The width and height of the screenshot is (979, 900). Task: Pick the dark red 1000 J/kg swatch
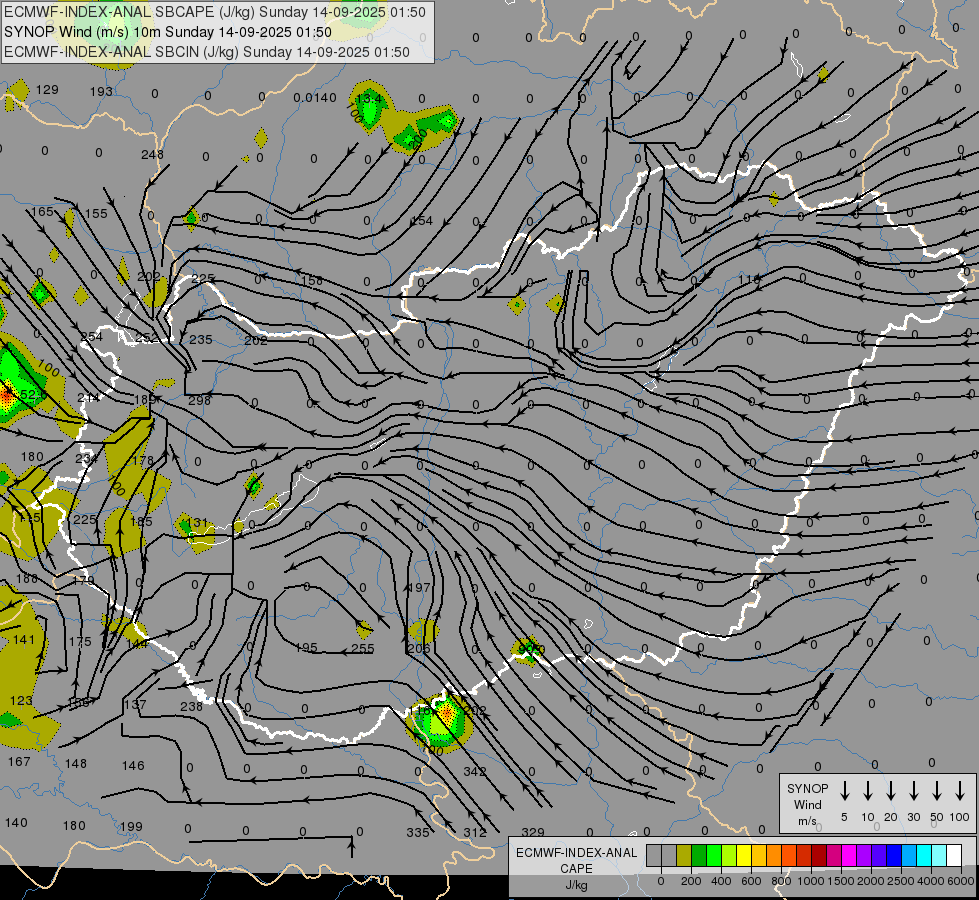(819, 855)
